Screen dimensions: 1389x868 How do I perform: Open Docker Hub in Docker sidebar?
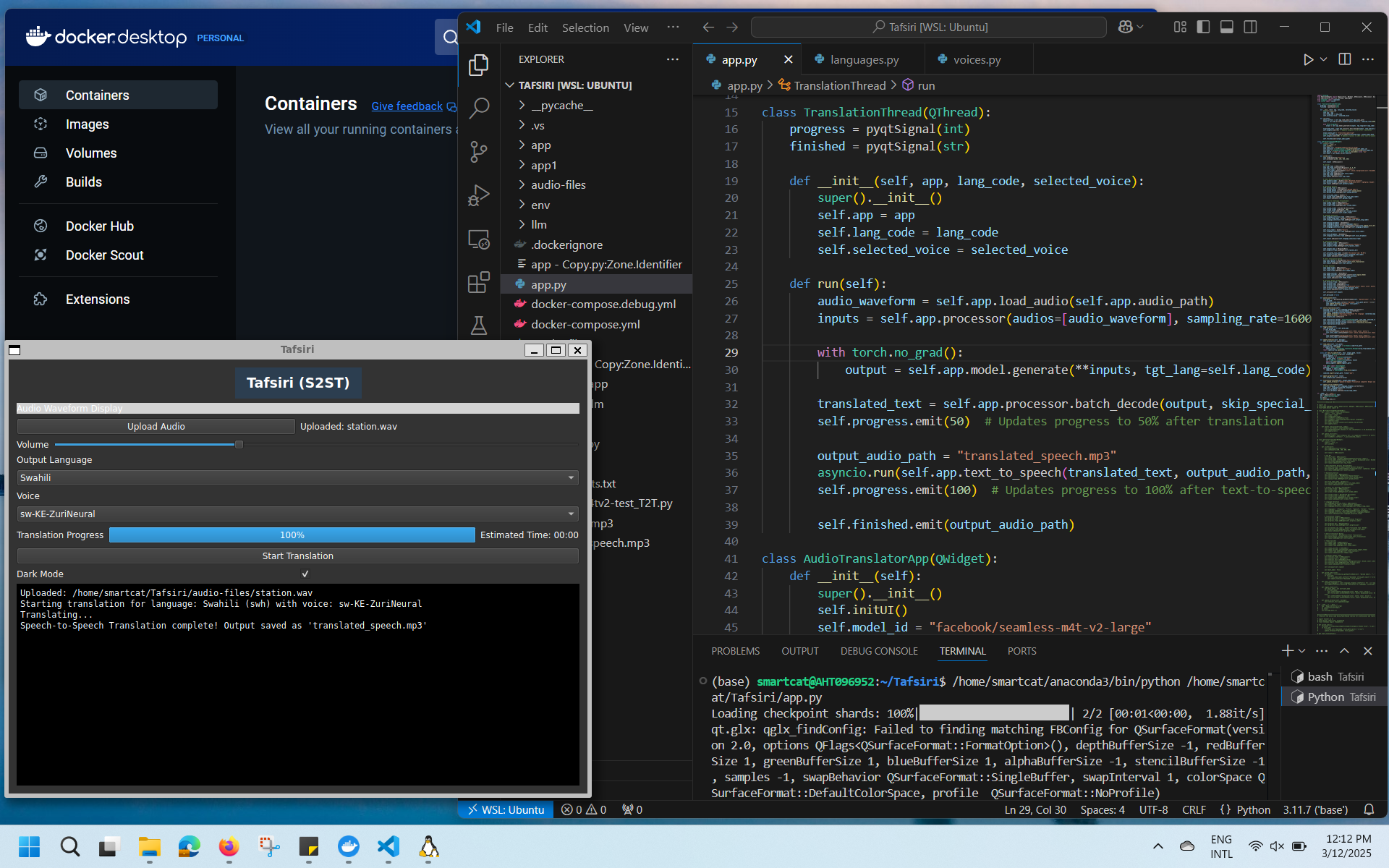click(118, 226)
